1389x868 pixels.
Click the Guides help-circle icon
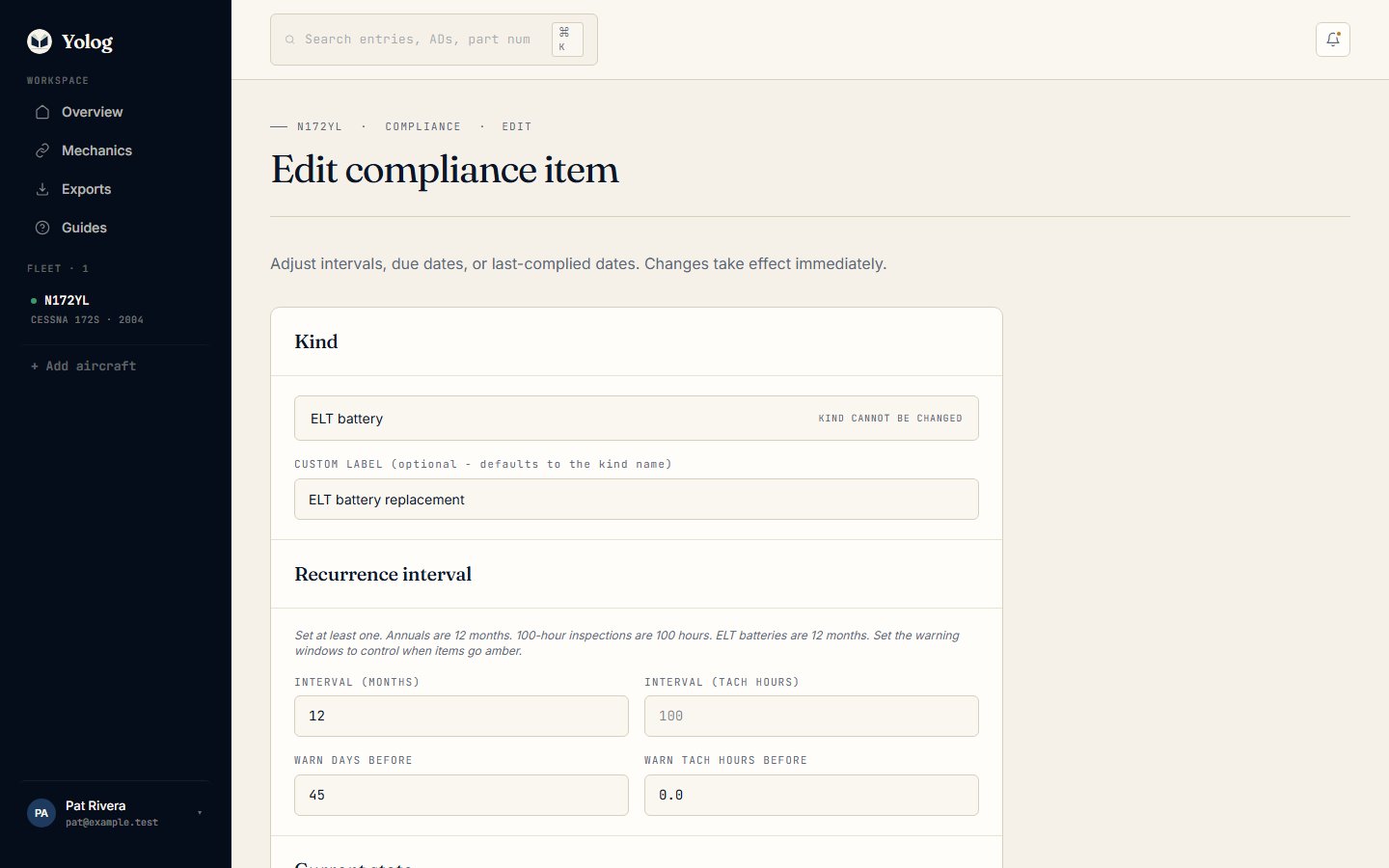click(x=42, y=228)
